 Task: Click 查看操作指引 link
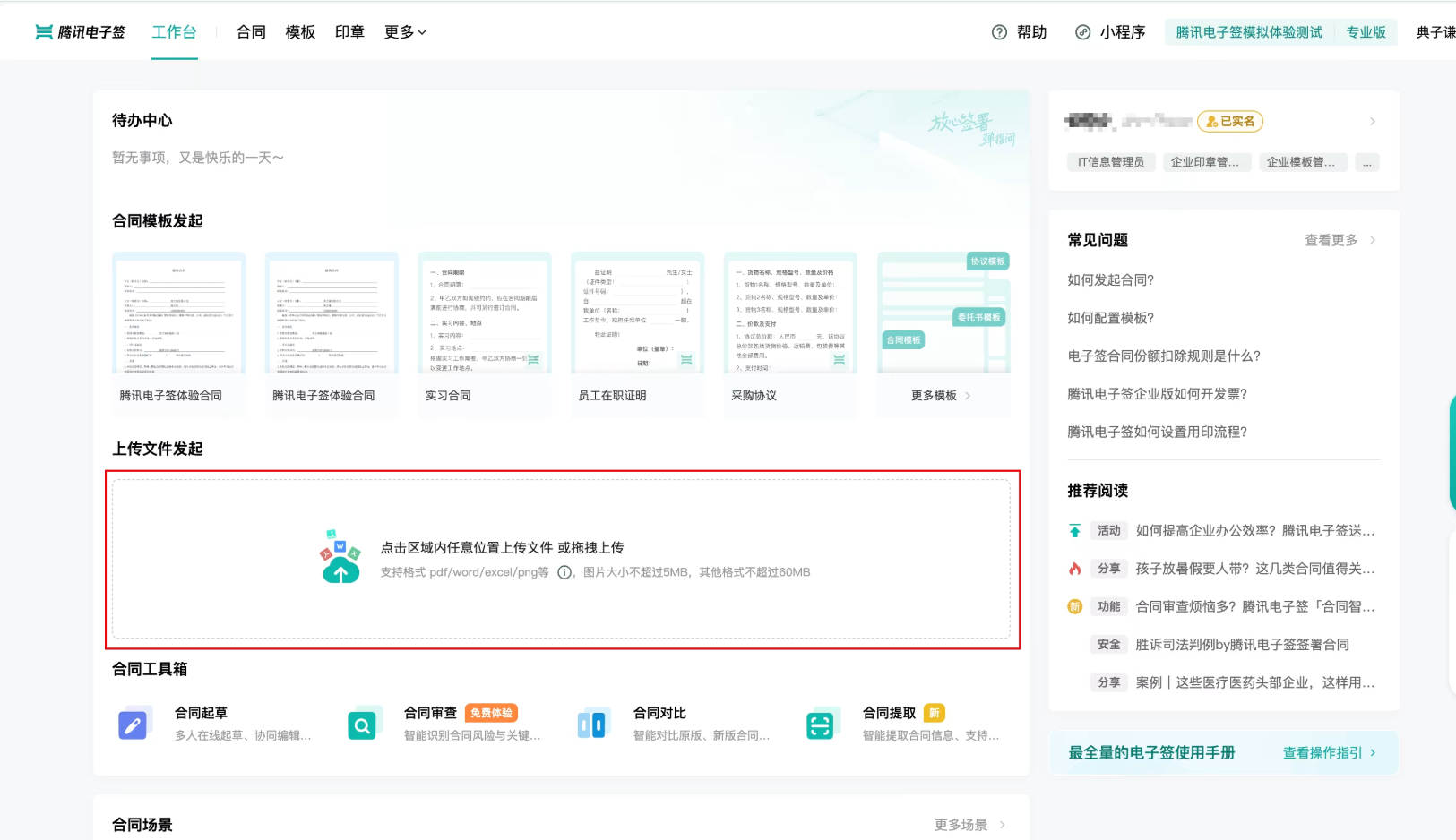[x=1329, y=753]
